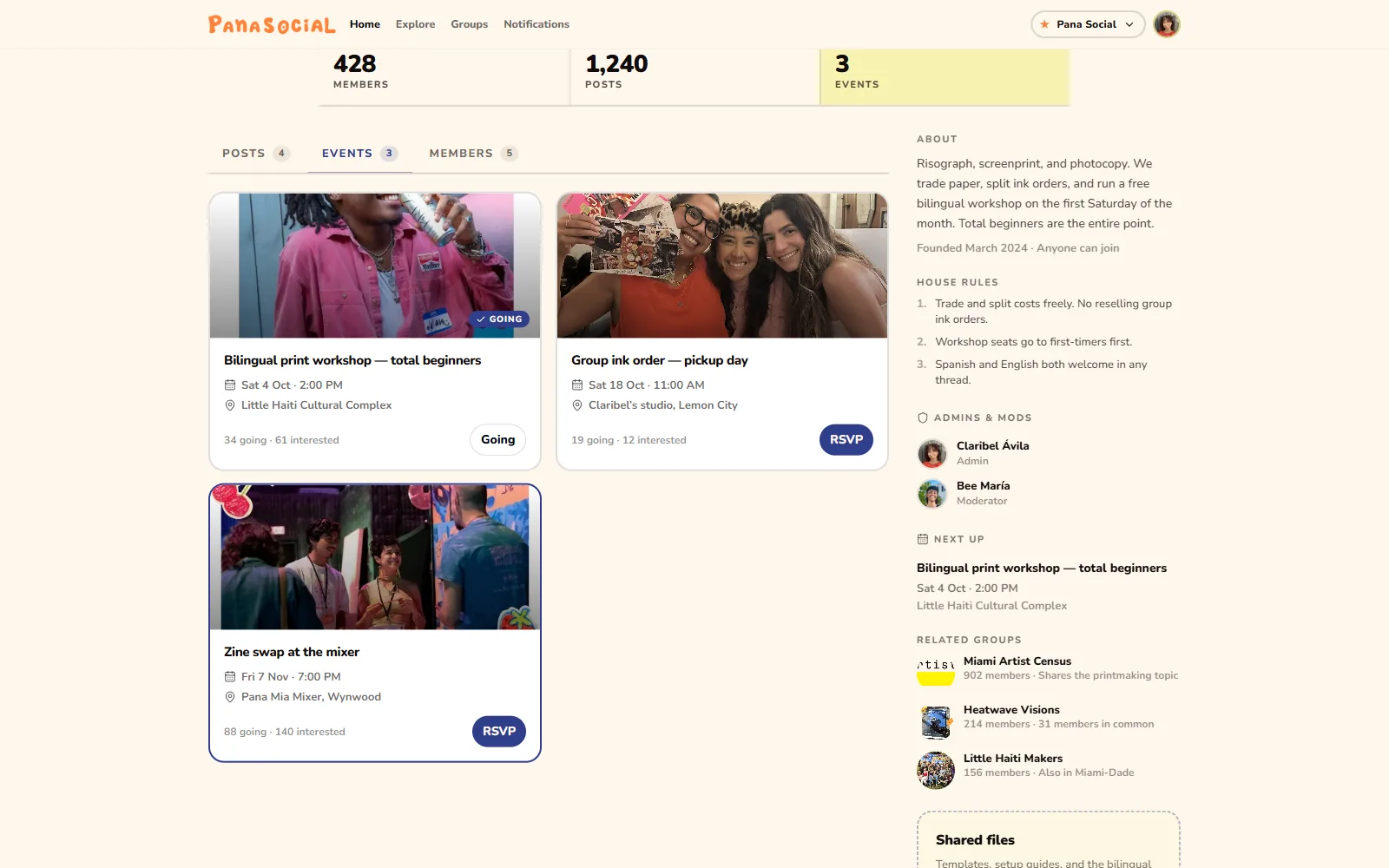Screen dimensions: 1389x868
Task: Open the PanaSocial logo home link
Action: [x=272, y=24]
